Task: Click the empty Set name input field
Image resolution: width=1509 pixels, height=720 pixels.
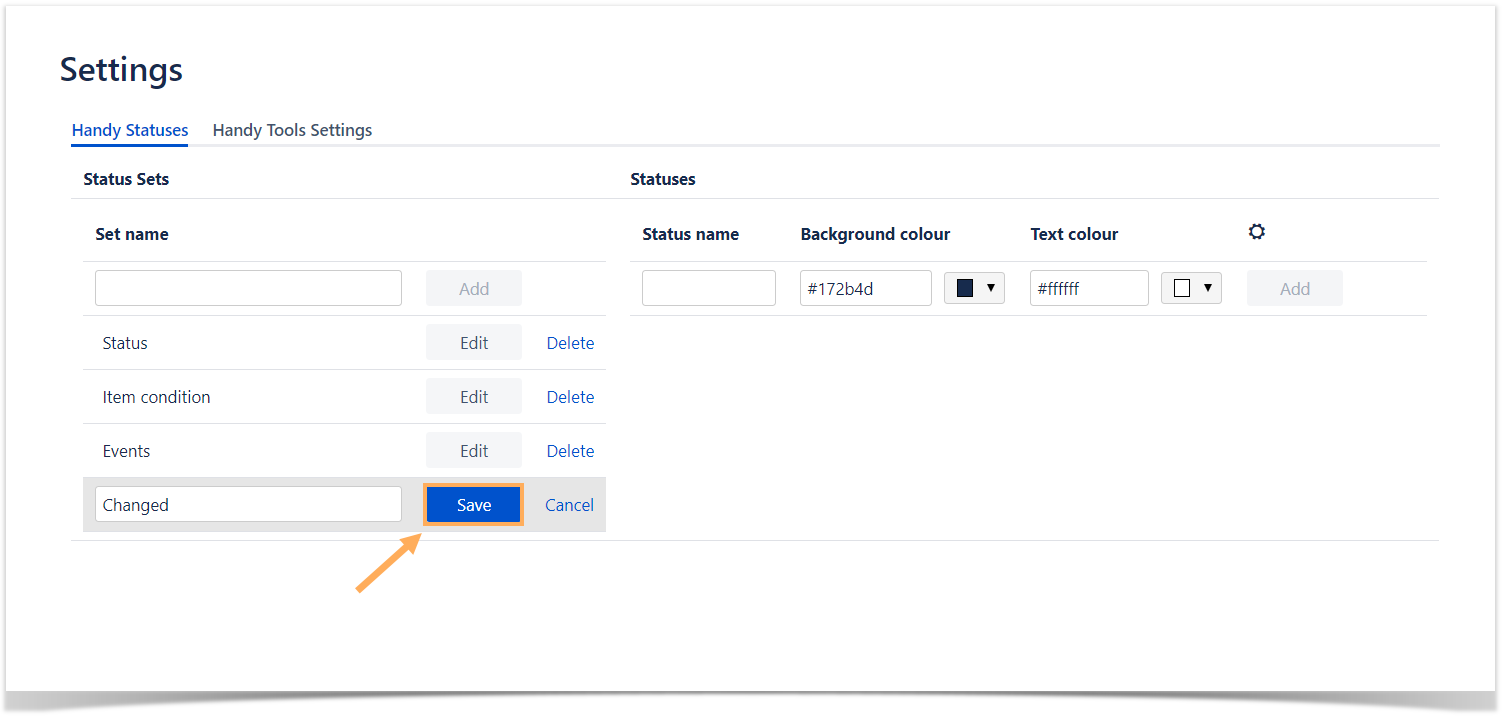Action: (x=248, y=288)
